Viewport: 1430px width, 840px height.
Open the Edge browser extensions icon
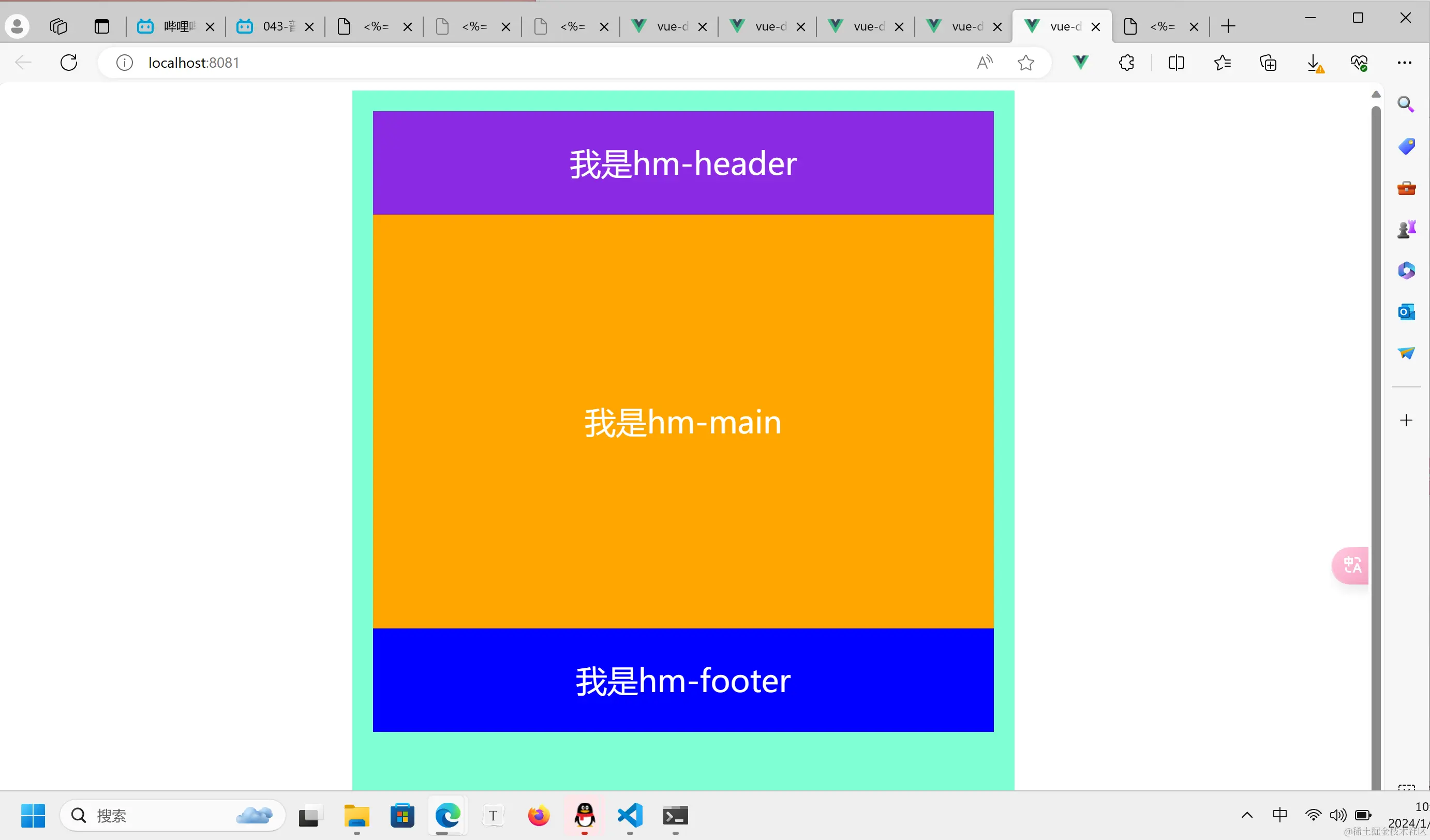[x=1126, y=63]
